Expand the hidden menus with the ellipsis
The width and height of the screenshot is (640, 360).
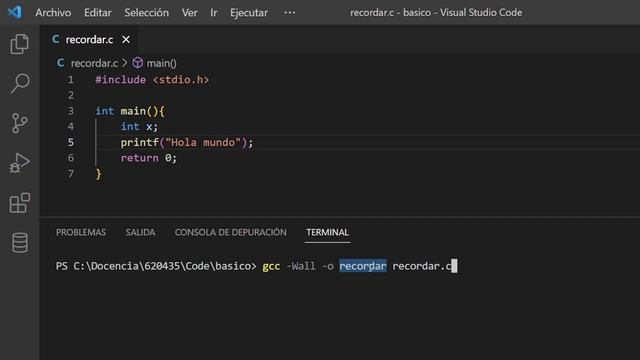tap(289, 13)
